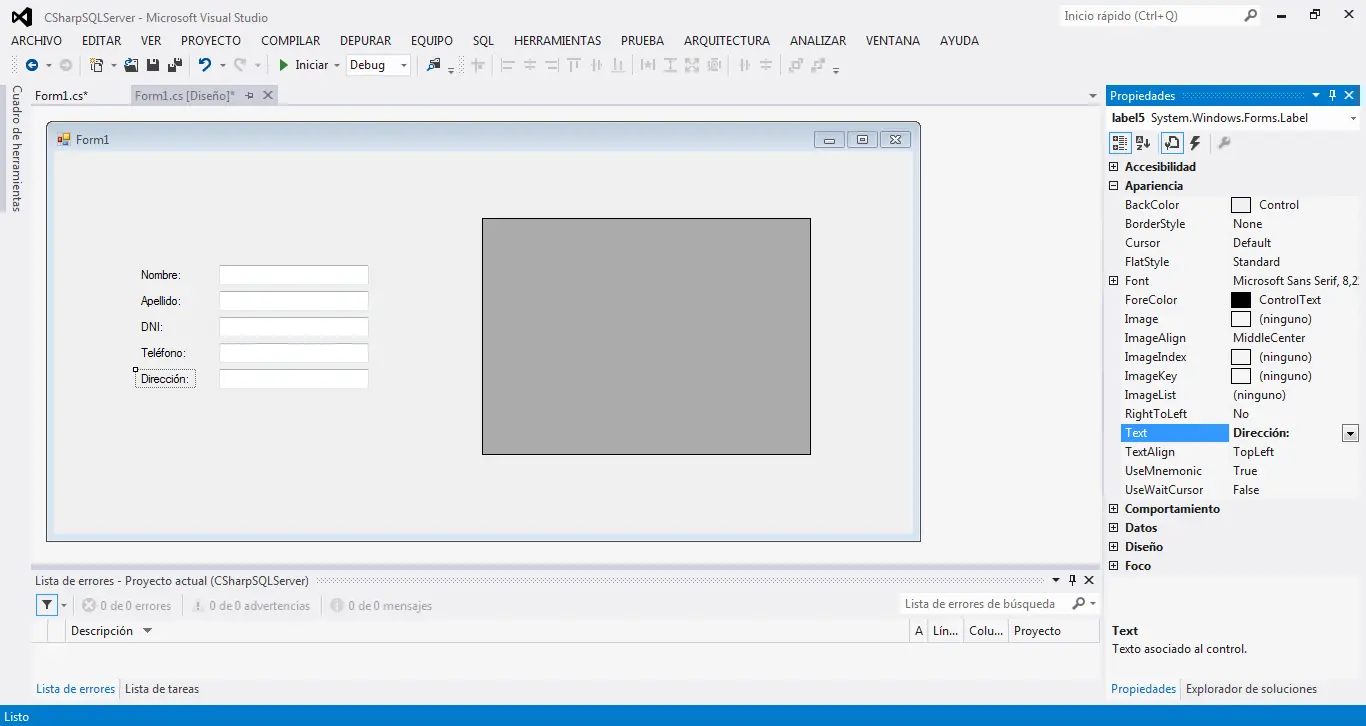The image size is (1366, 726).
Task: Select the Dirección: label on the form
Action: (x=165, y=379)
